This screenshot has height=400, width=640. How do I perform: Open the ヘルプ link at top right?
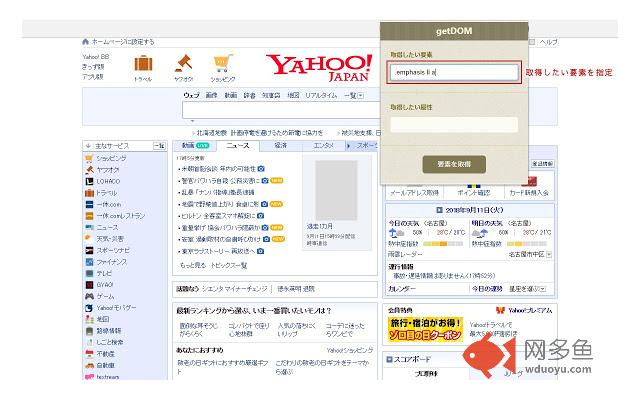pos(549,42)
